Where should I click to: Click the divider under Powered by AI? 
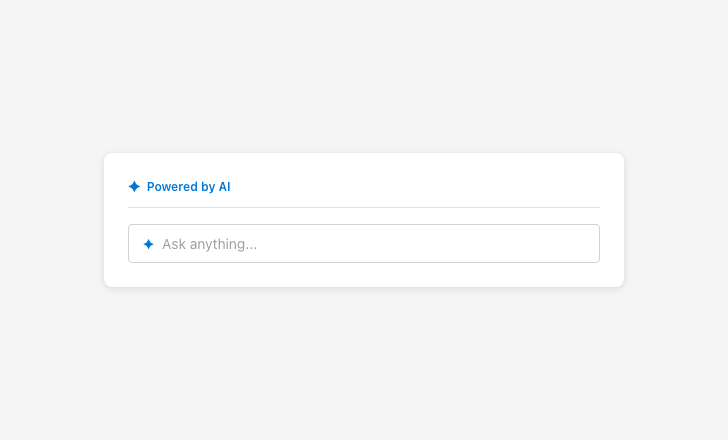pos(364,208)
